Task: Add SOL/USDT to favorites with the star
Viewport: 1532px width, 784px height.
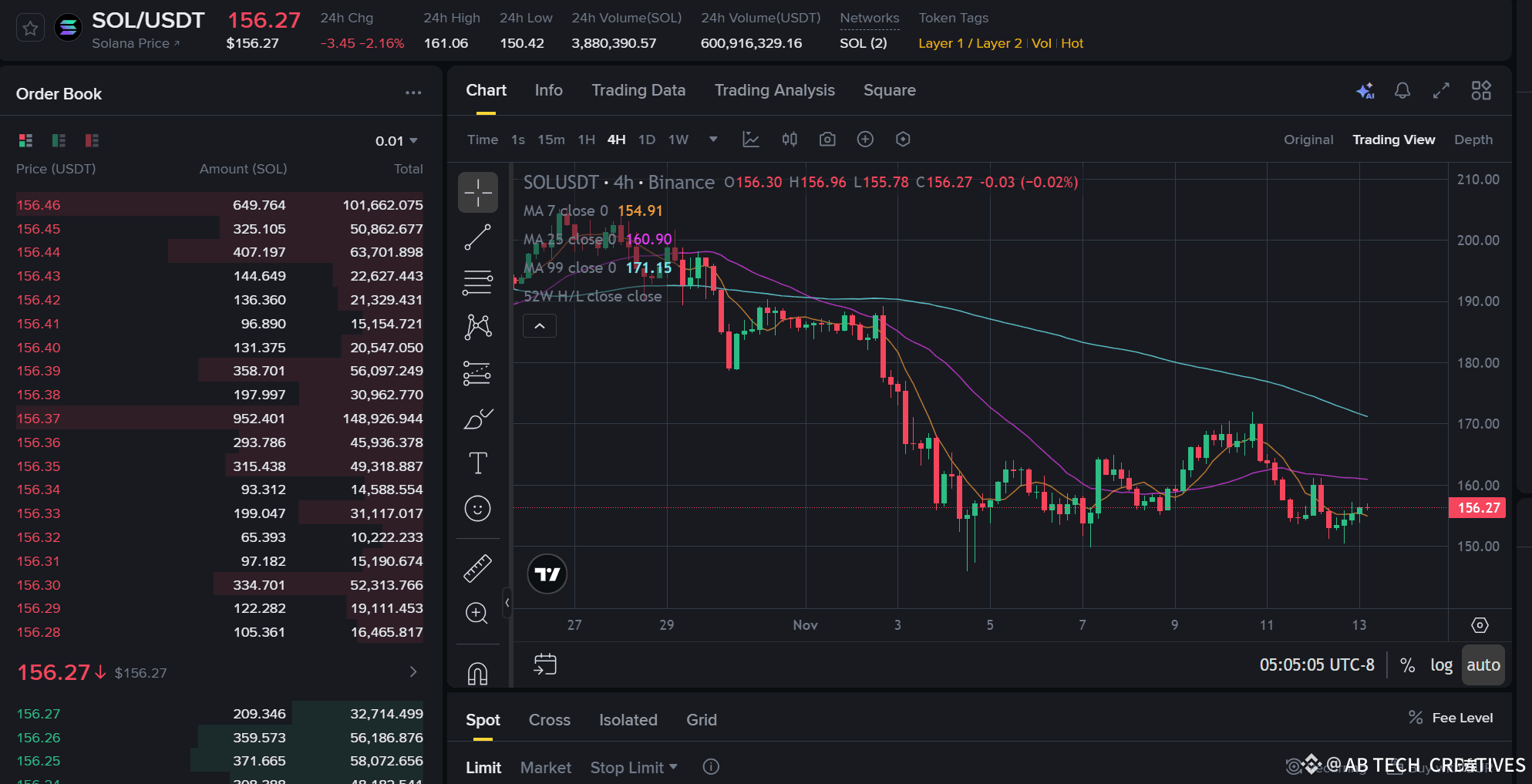Action: click(x=30, y=29)
